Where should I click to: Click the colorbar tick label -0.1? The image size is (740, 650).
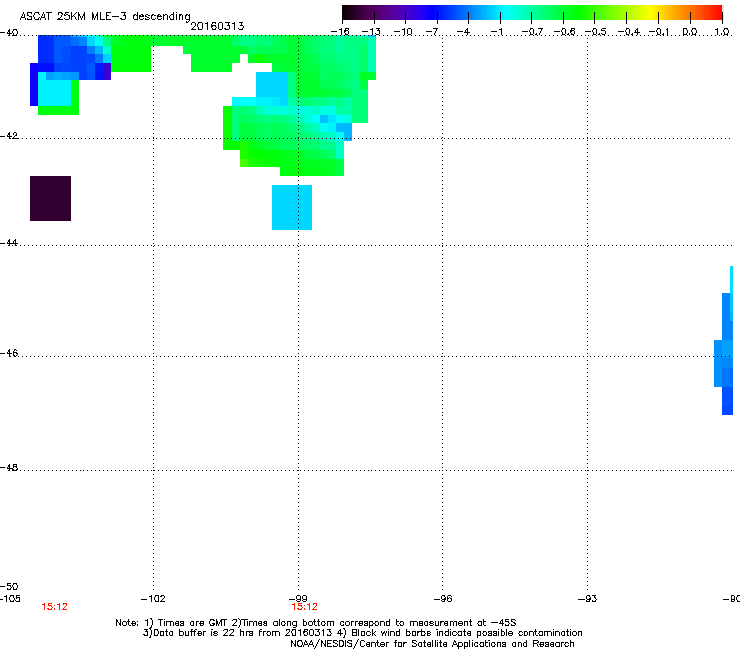[660, 32]
